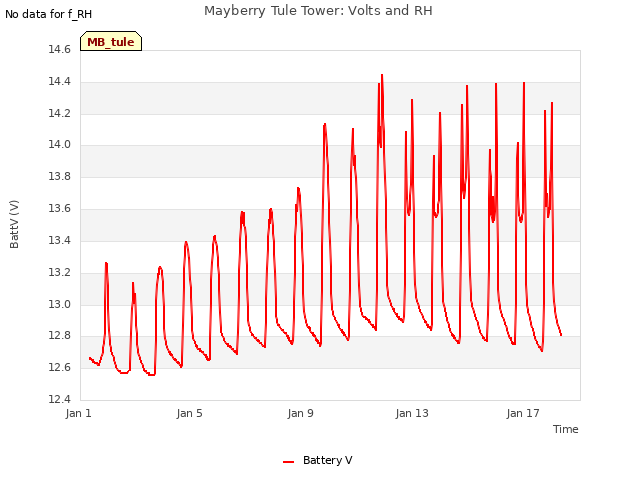Select the Jan 5 x-axis tick label

(x=189, y=413)
